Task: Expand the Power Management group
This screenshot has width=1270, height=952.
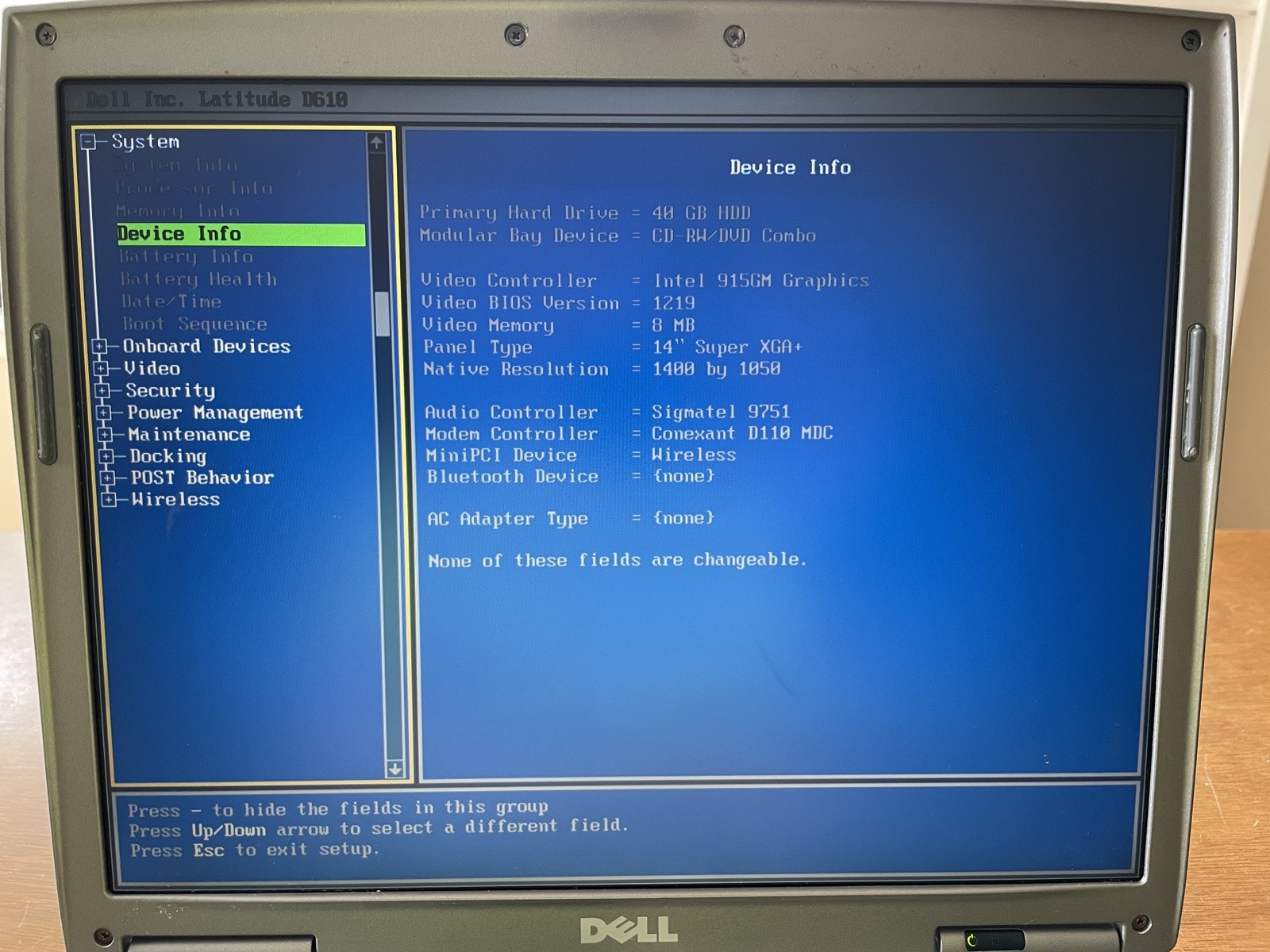Action: (104, 413)
